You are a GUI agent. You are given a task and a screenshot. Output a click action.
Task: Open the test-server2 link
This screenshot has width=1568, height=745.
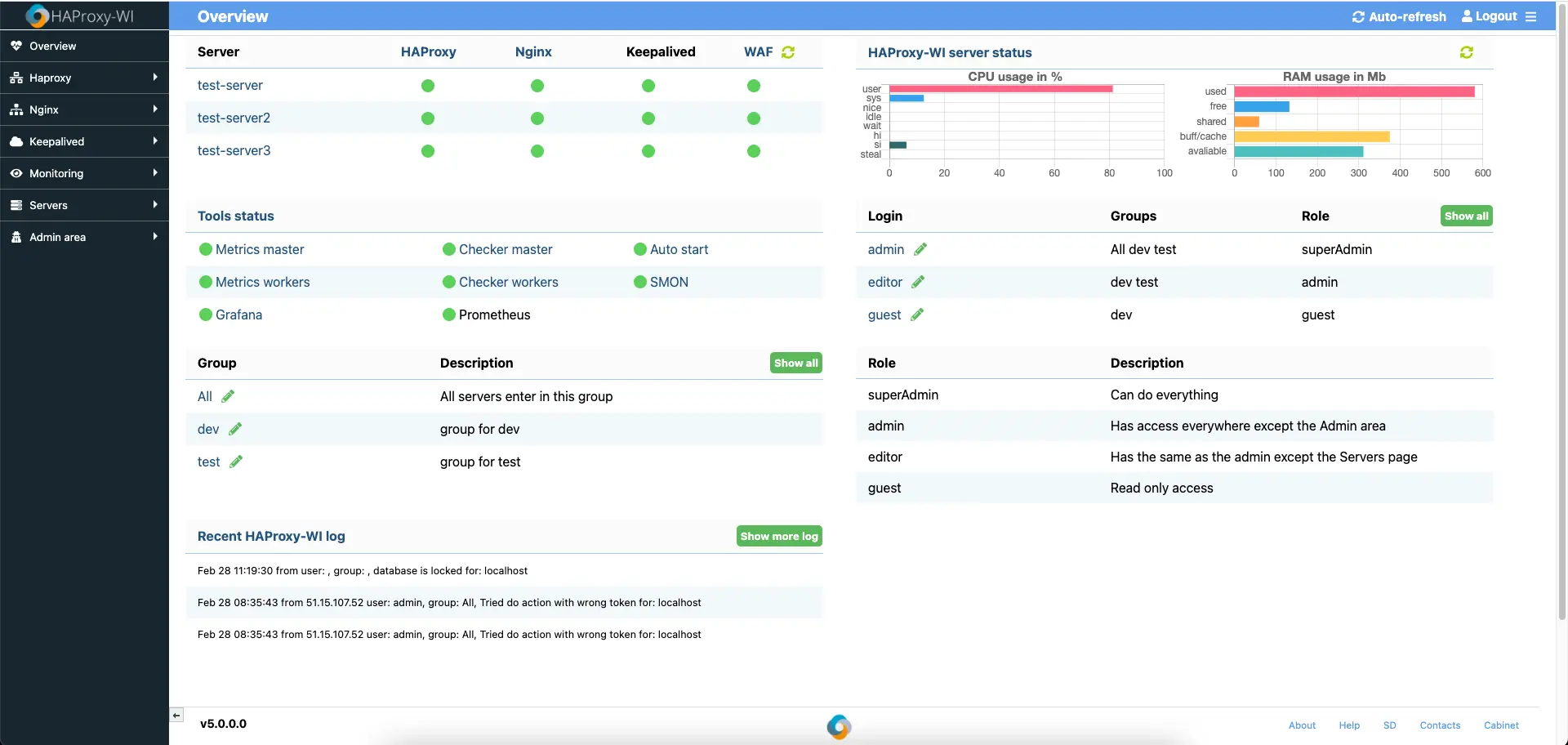234,118
